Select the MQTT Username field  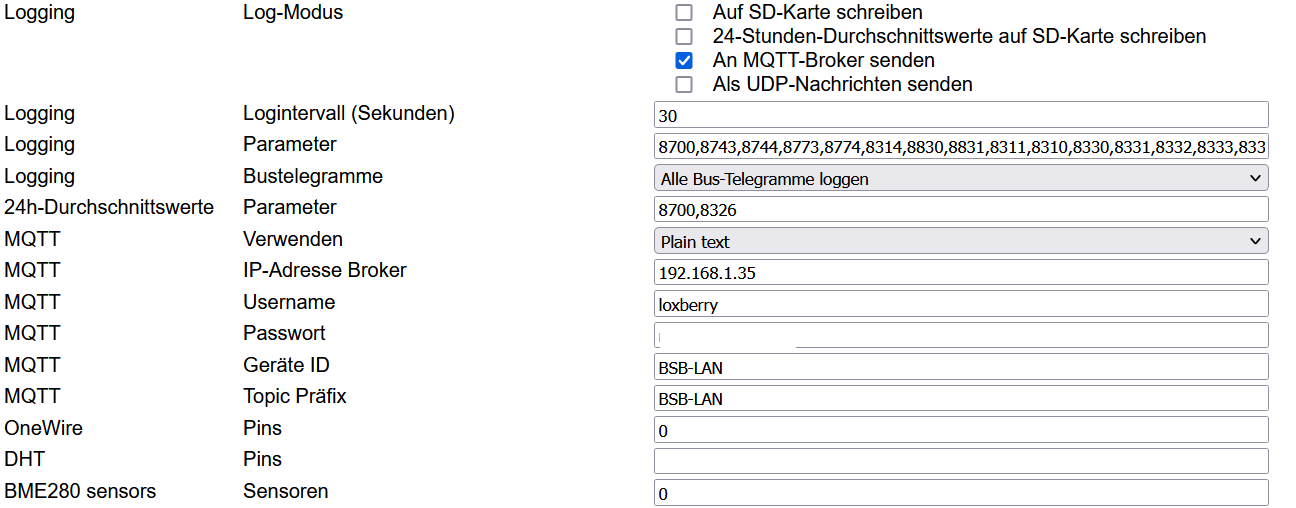tap(960, 304)
